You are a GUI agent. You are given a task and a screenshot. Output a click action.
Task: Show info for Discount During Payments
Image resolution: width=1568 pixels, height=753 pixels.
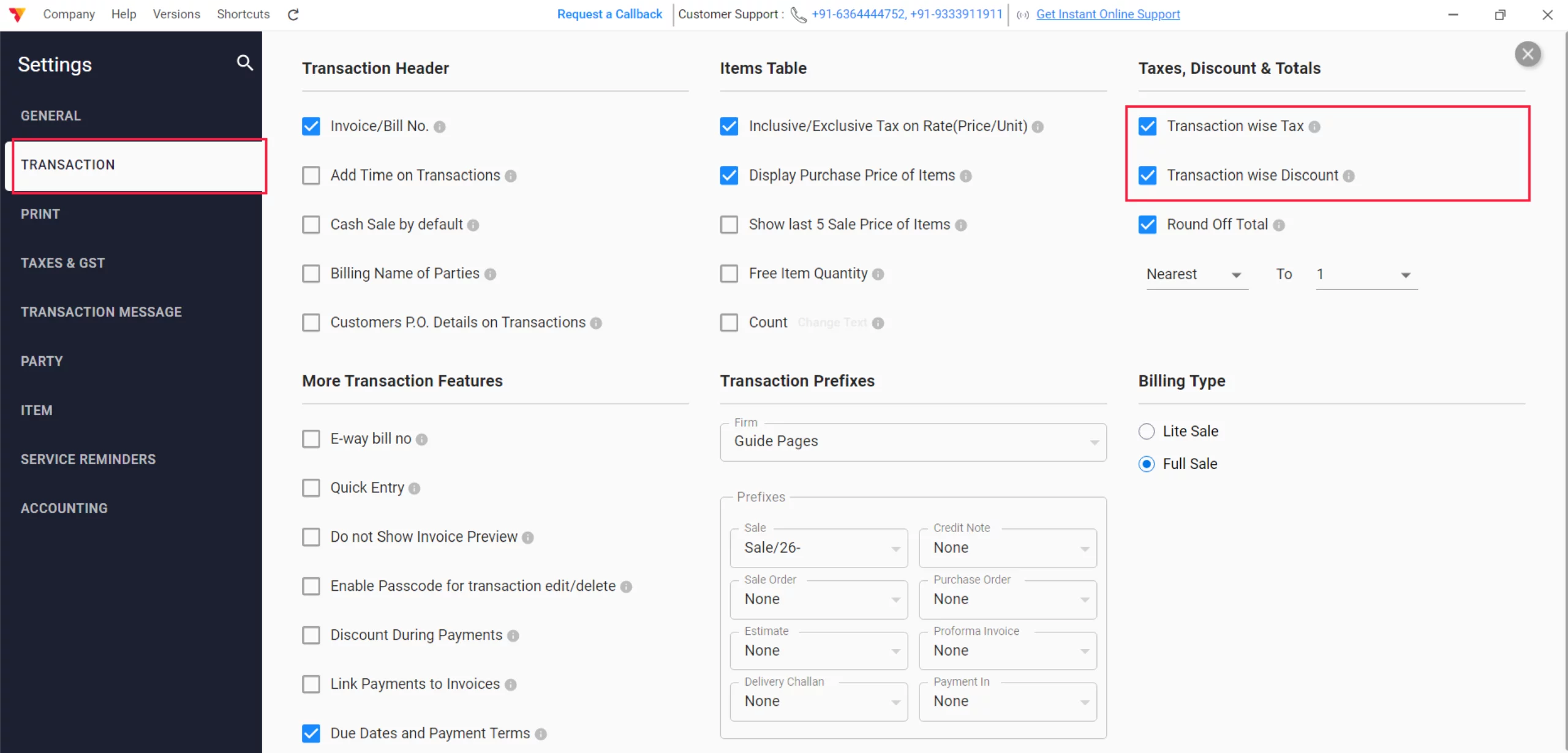pos(513,636)
